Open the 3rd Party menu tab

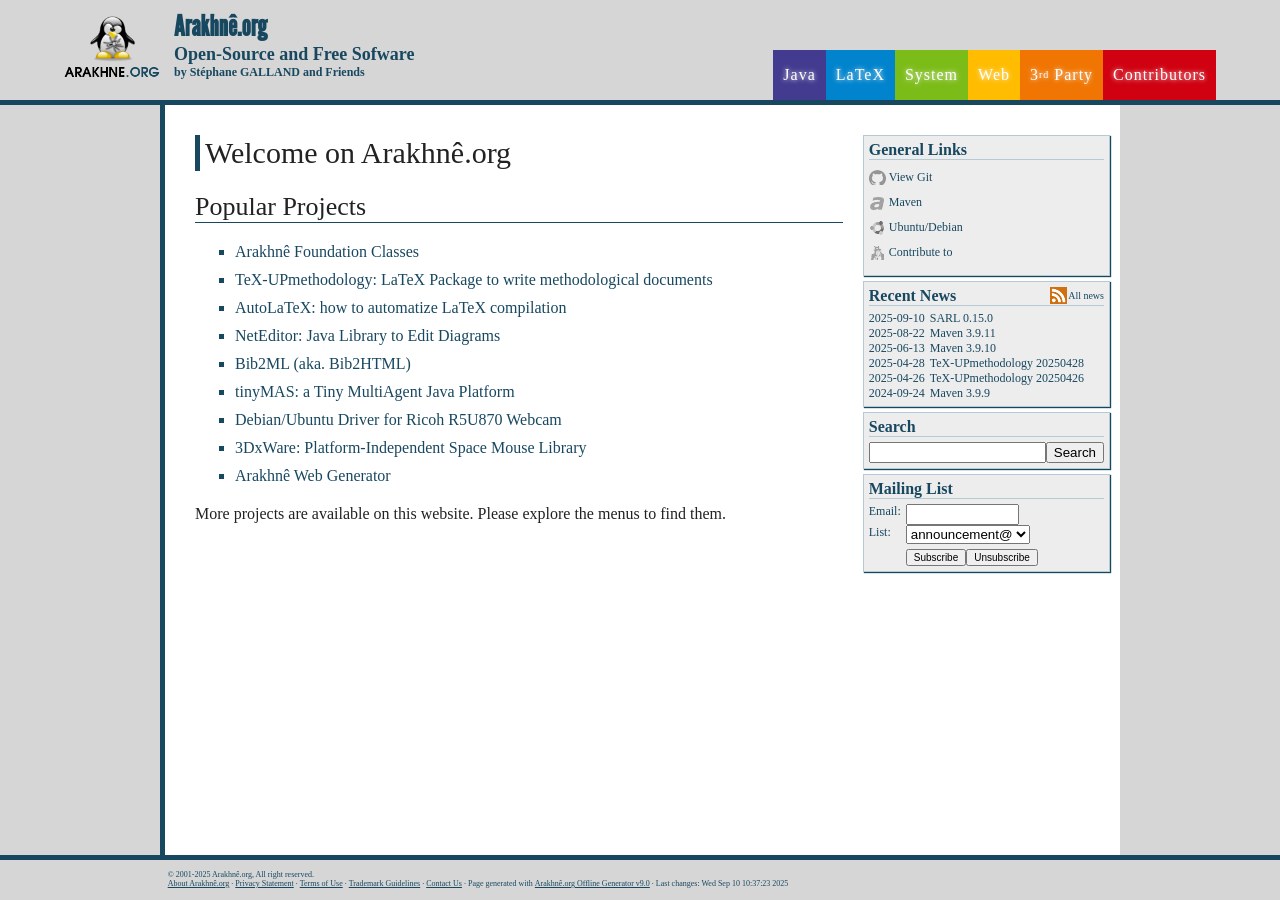click(x=1061, y=75)
